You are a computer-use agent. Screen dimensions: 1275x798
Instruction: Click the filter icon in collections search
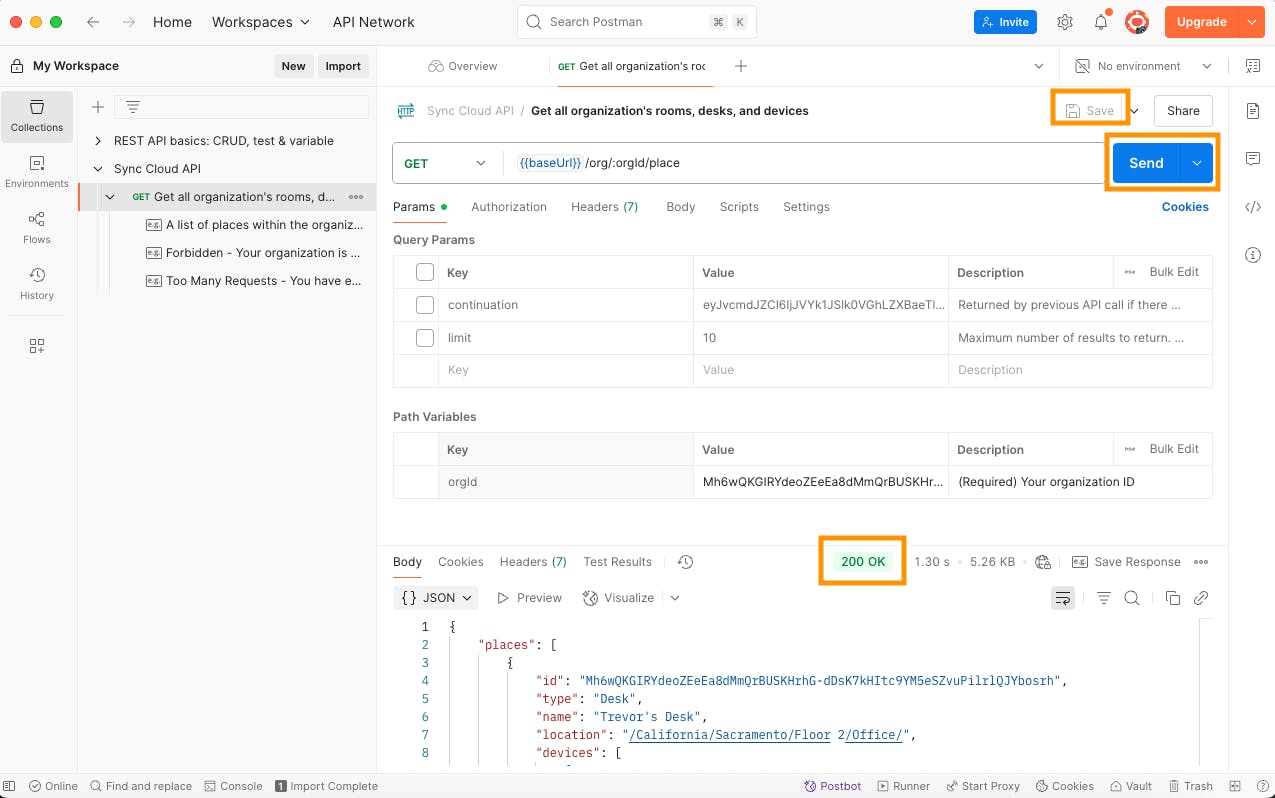tap(132, 107)
